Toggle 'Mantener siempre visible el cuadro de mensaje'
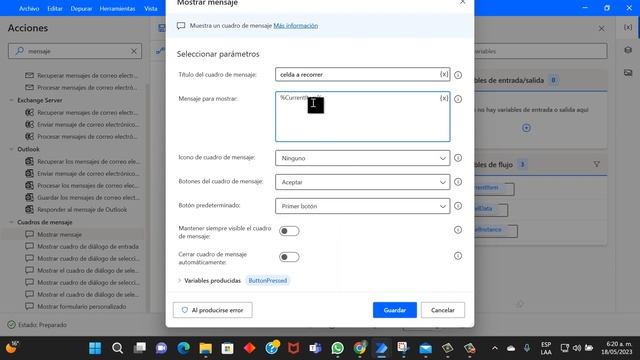Screen dimensions: 640x360 [x=289, y=231]
